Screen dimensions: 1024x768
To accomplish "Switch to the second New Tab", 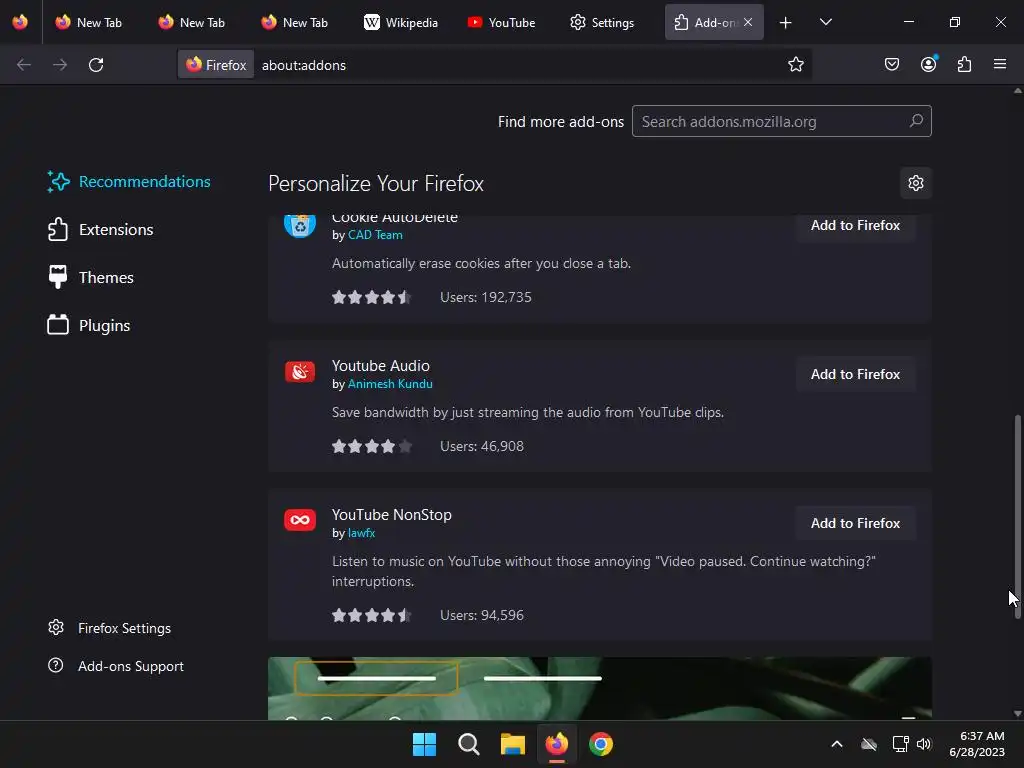I will 192,22.
